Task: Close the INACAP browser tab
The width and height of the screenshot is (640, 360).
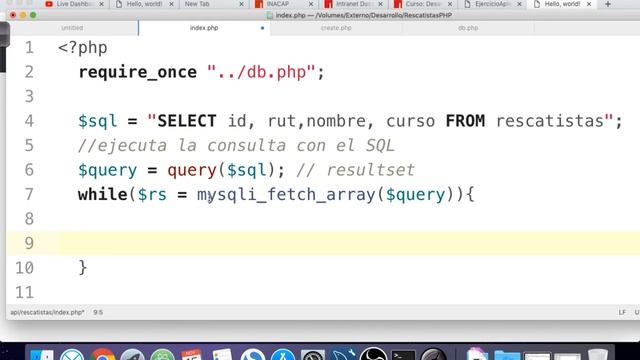Action: click(311, 4)
